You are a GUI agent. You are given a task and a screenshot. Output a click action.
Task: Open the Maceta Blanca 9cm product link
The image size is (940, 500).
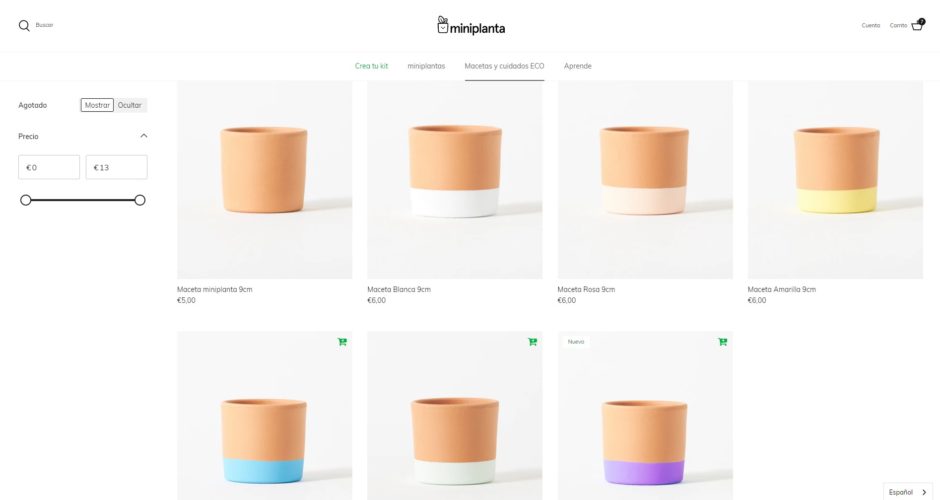point(399,289)
